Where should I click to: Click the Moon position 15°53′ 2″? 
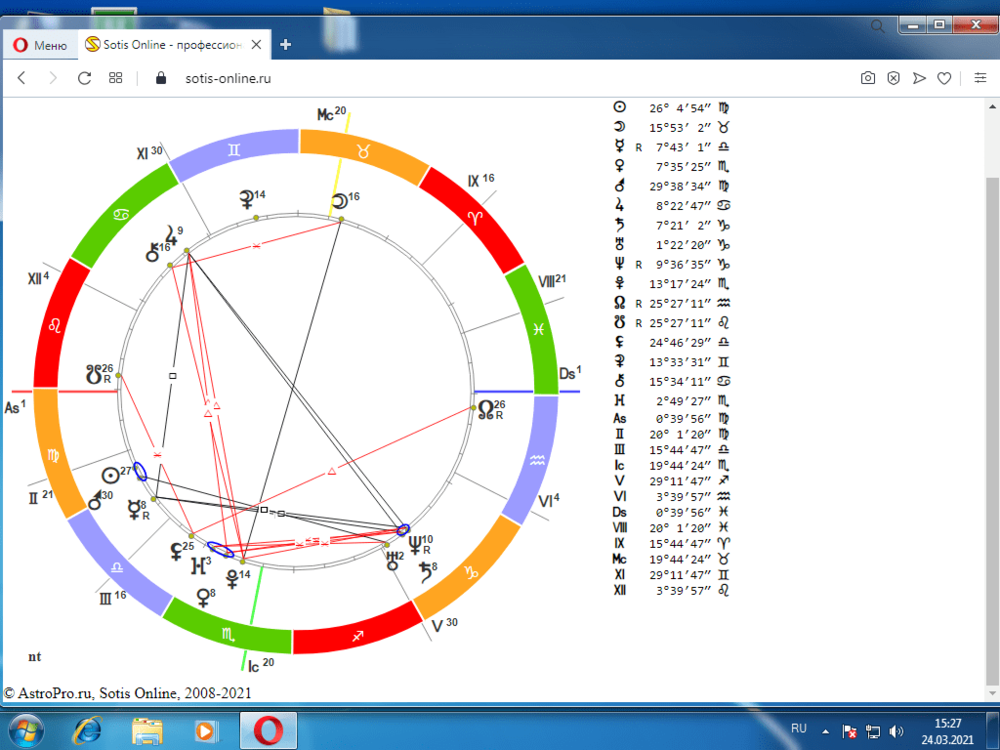coord(680,128)
